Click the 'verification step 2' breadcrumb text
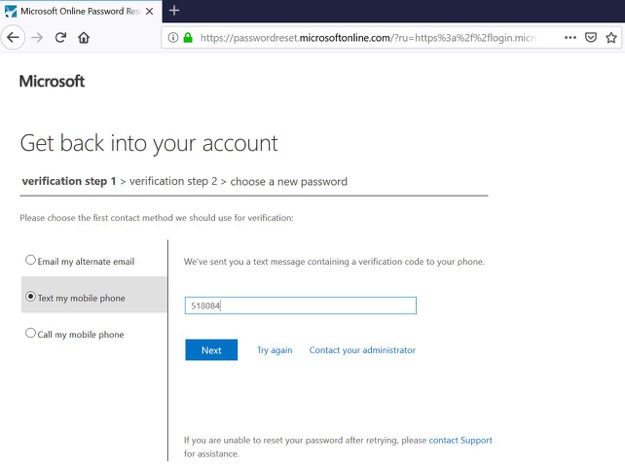 (x=173, y=181)
